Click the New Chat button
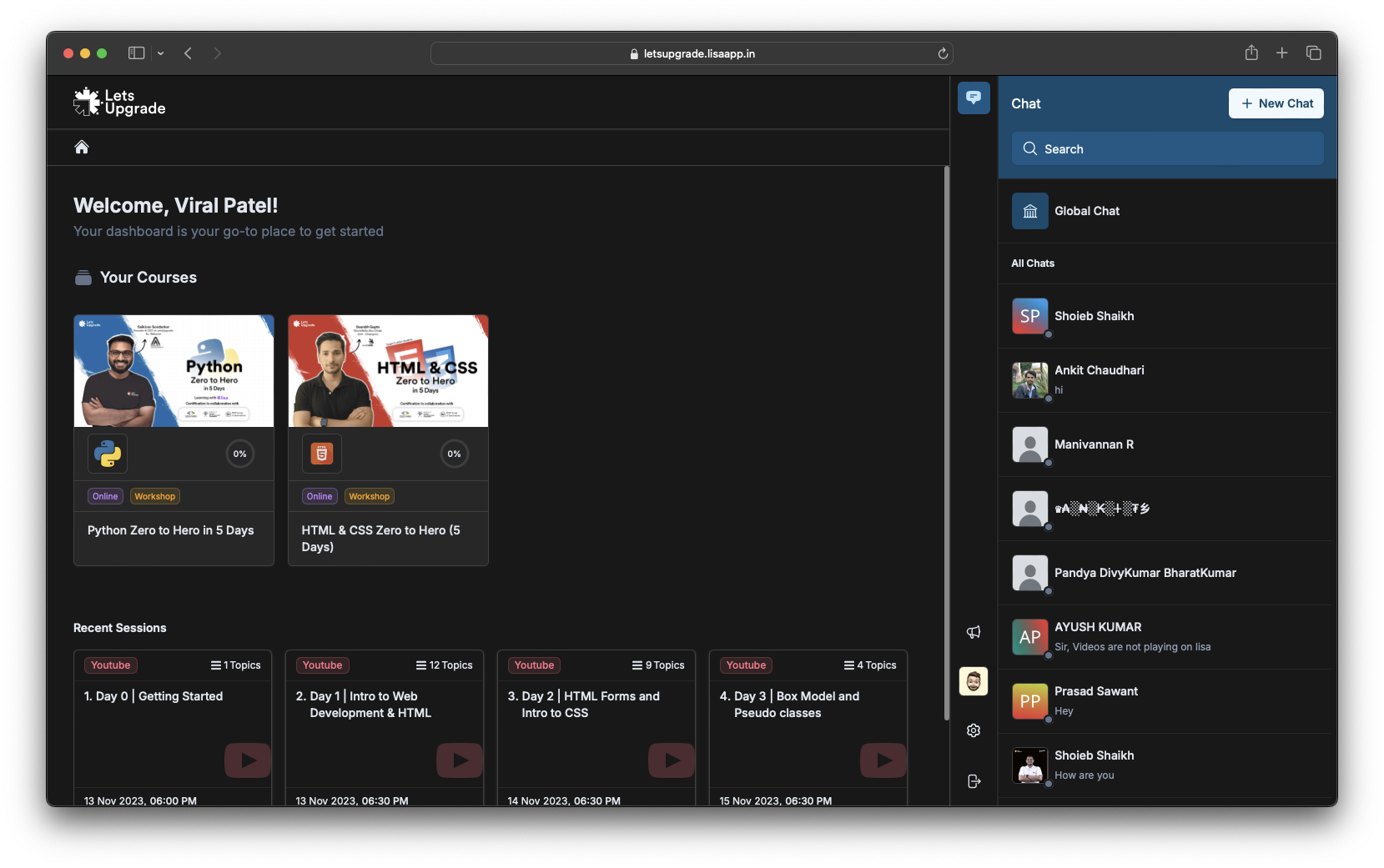1384x868 pixels. (x=1276, y=103)
